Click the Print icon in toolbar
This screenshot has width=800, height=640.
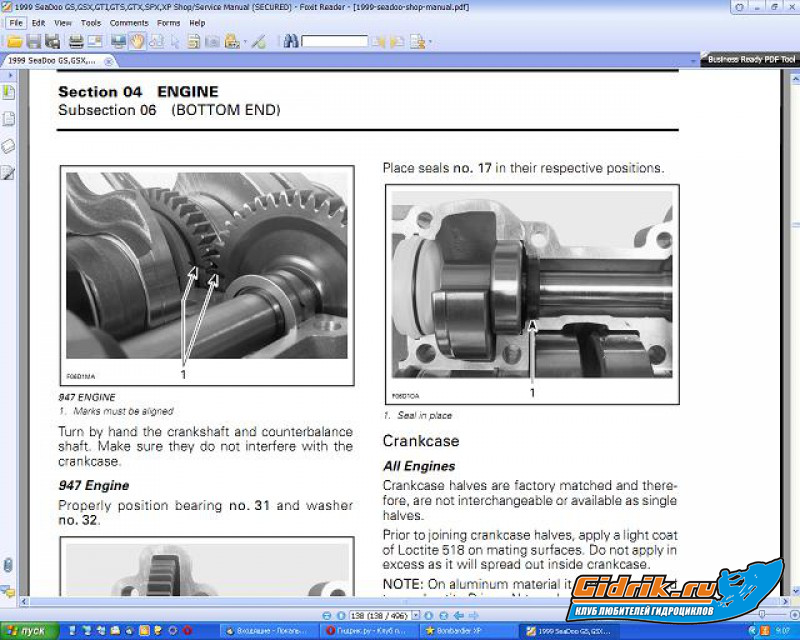click(x=76, y=41)
